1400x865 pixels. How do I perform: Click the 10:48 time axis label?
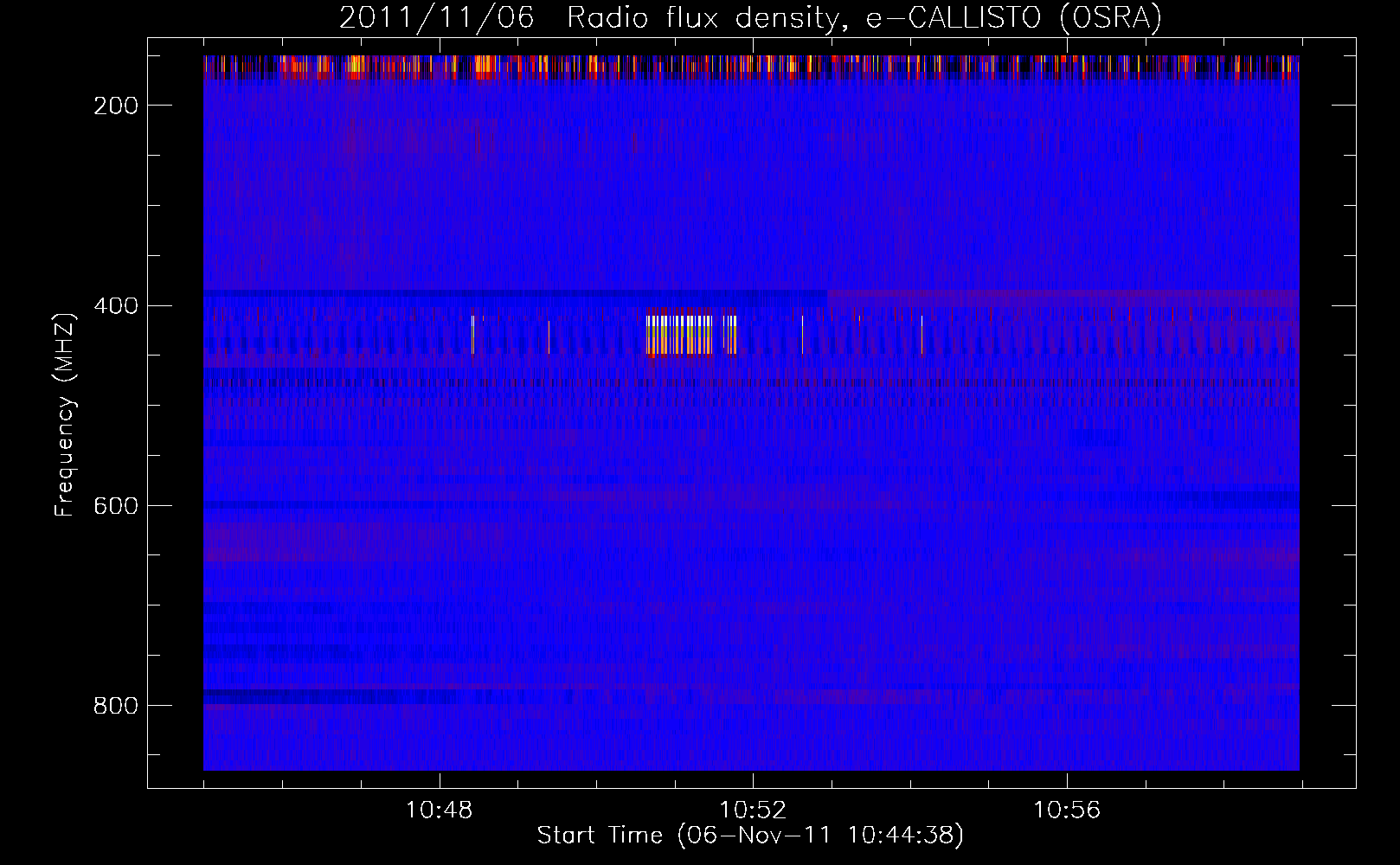[x=439, y=811]
